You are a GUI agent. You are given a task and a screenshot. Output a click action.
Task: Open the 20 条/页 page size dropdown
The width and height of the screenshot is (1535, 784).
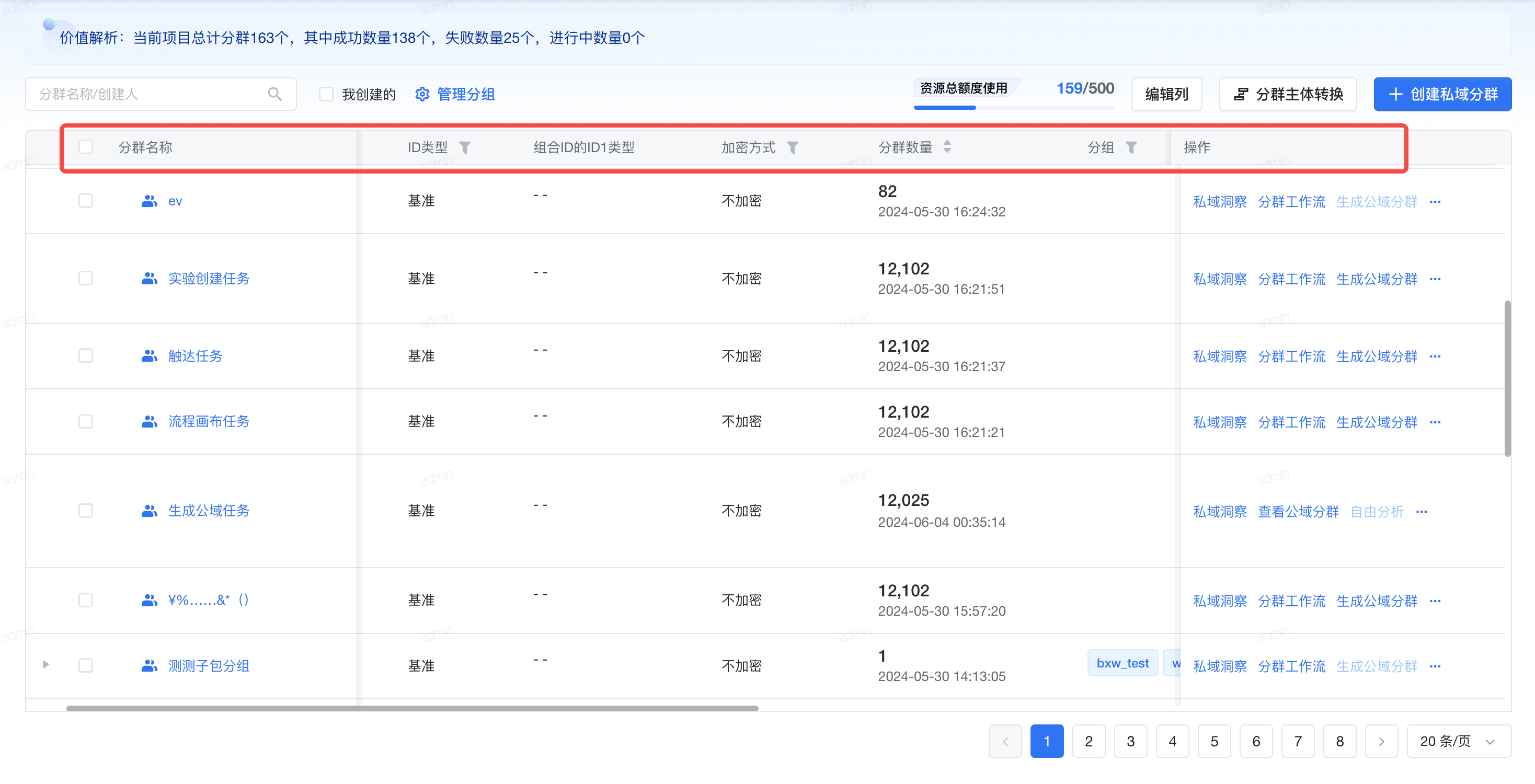1459,741
